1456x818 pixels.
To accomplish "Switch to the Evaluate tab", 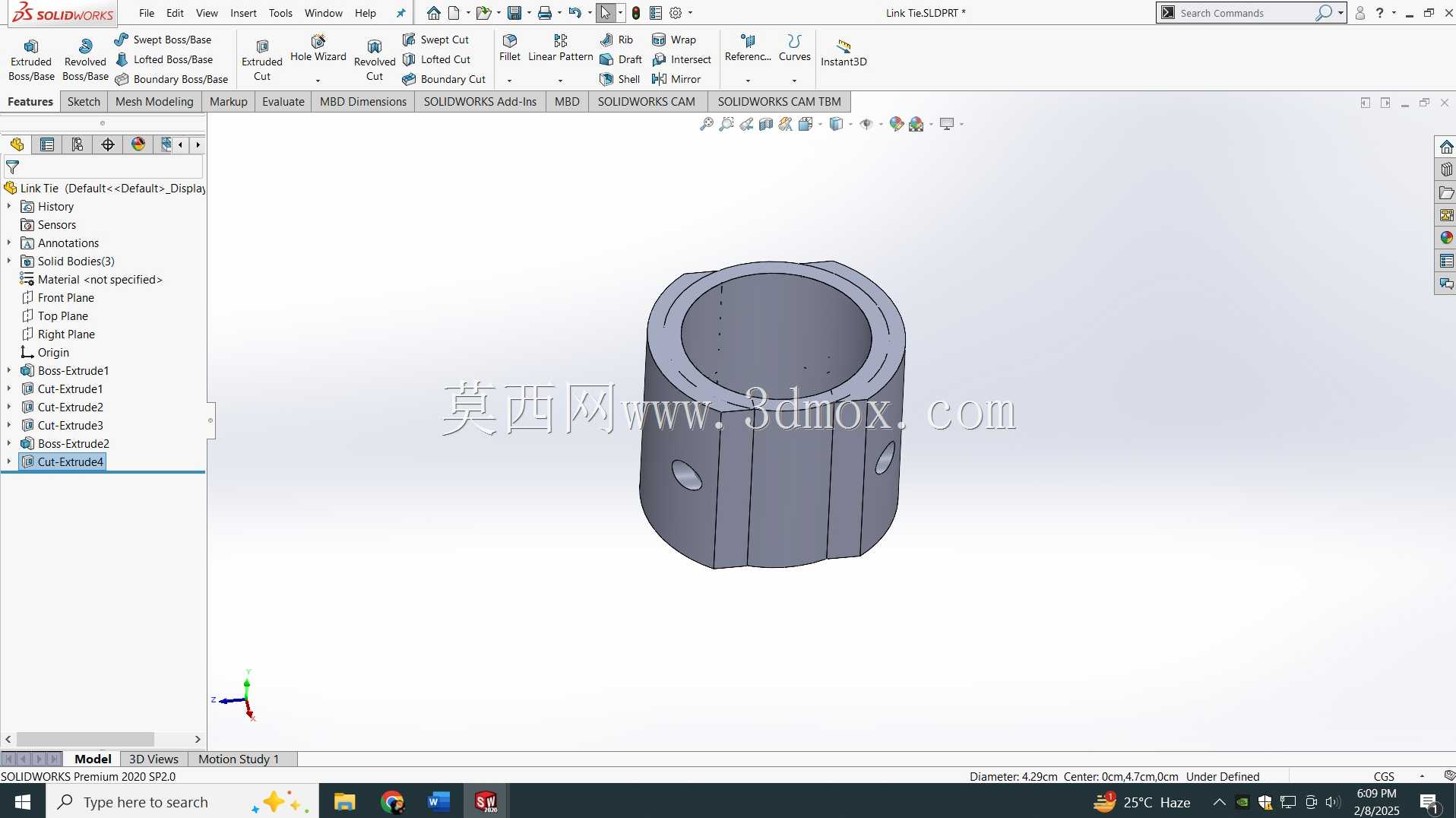I will [283, 101].
